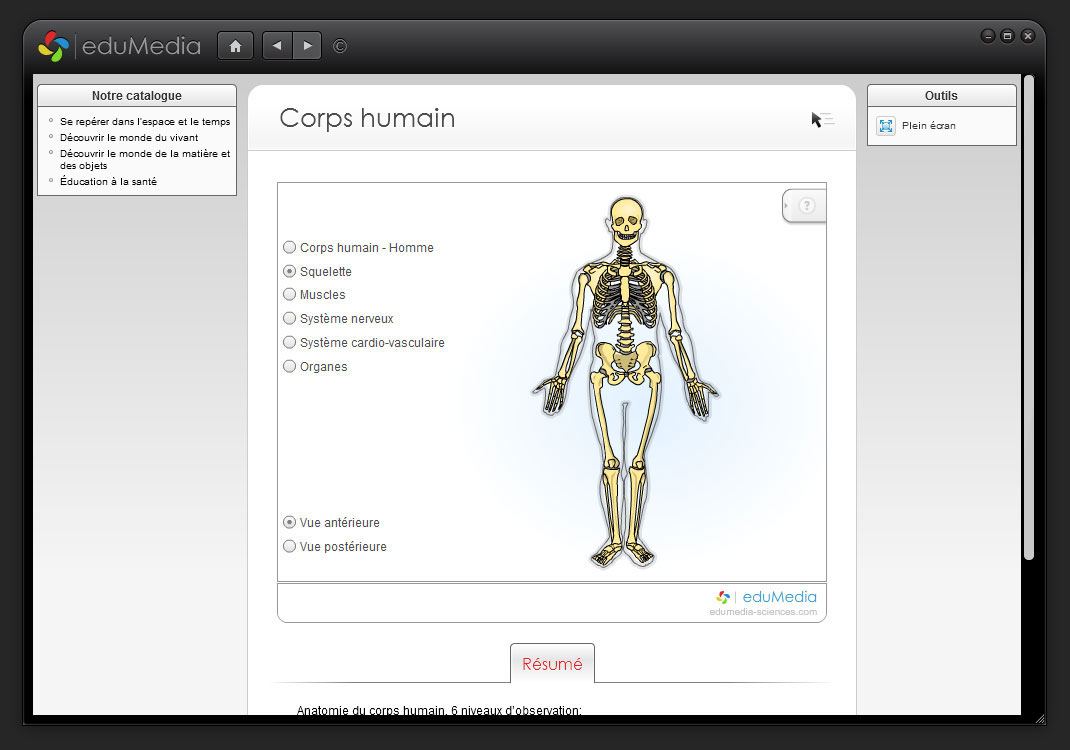This screenshot has height=750, width=1070.
Task: Click the Home icon in top bar
Action: 235,46
